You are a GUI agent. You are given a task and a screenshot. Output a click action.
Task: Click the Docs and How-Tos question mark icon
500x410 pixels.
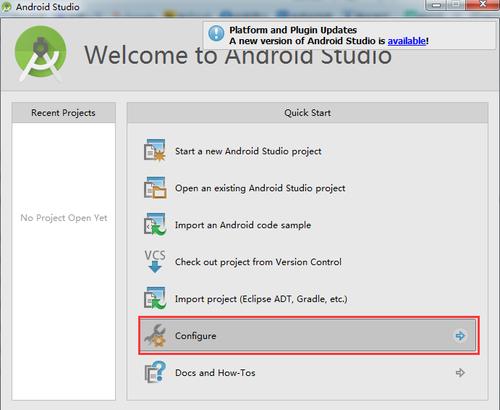pos(155,372)
